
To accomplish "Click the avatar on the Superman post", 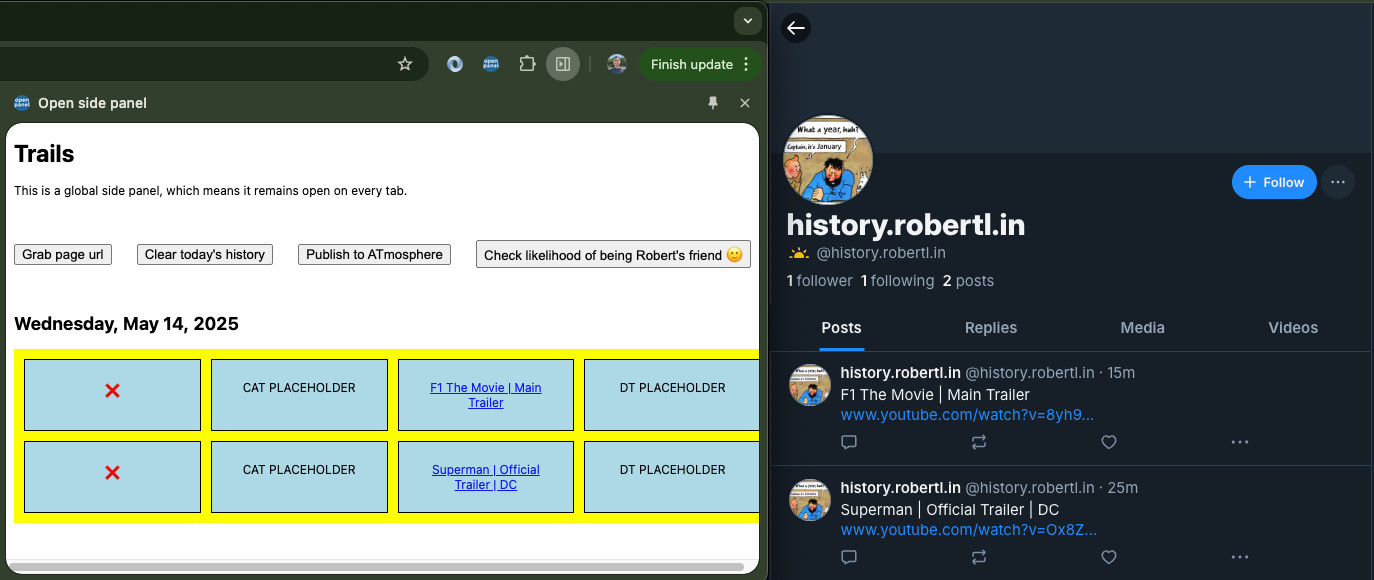I will (810, 500).
